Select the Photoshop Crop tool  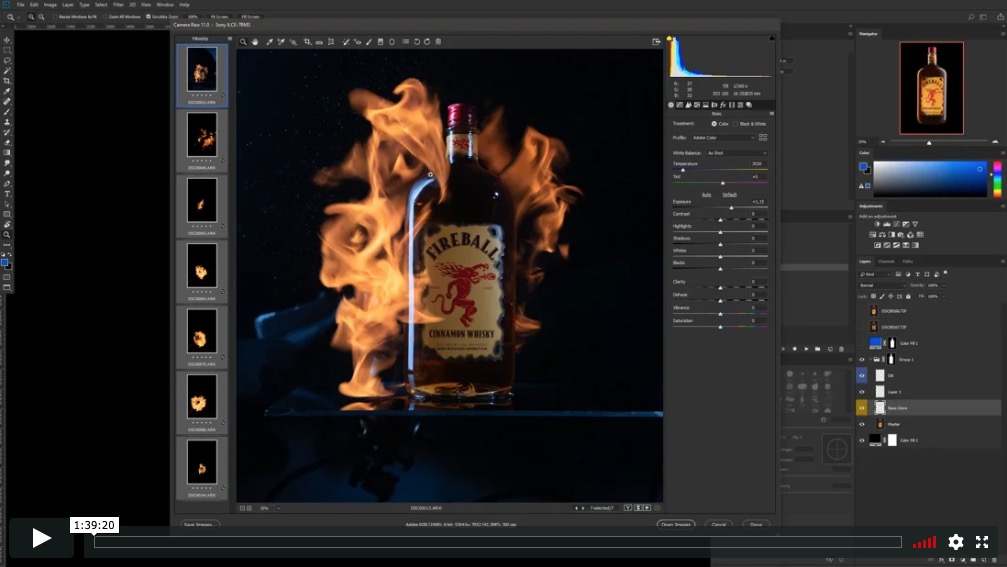click(x=7, y=81)
